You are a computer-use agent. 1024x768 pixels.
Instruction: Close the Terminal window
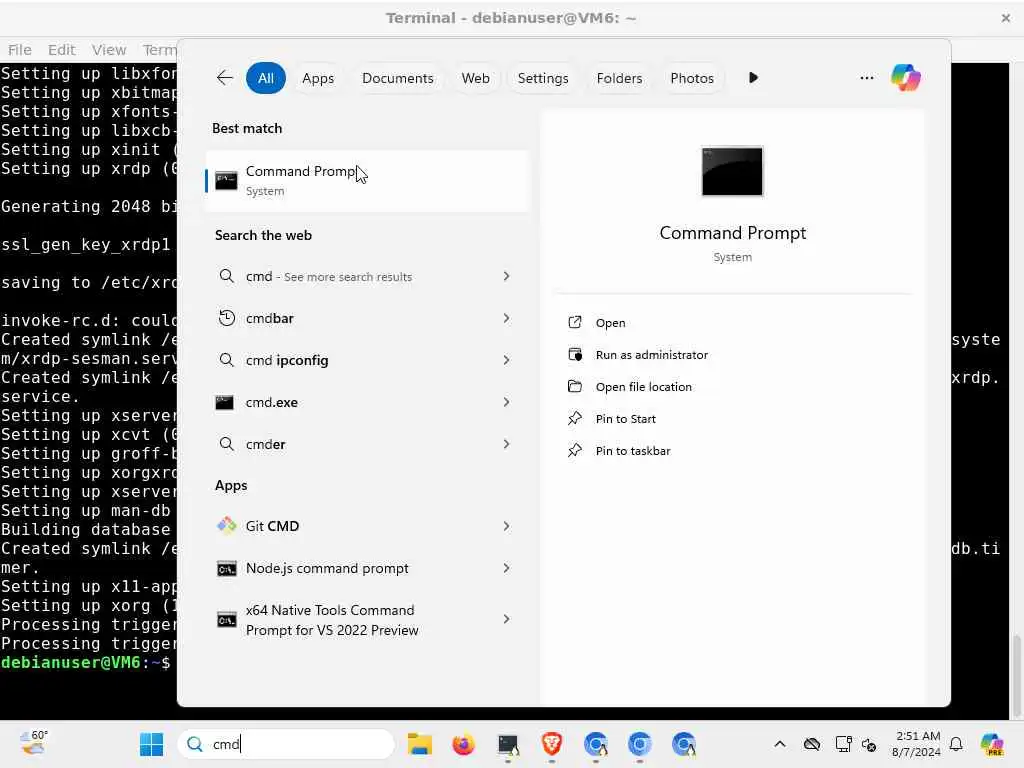tap(1005, 18)
